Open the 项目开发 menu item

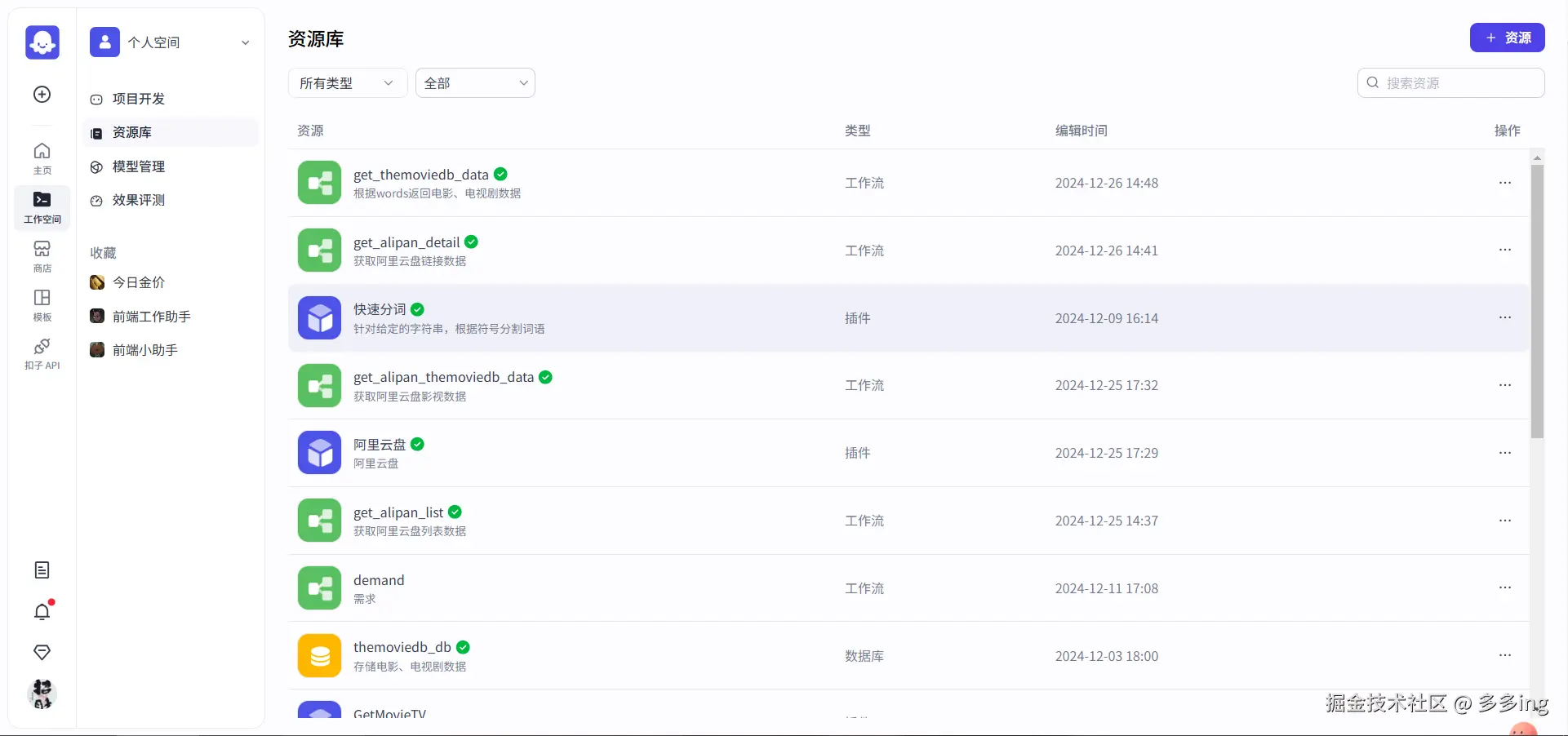pos(139,99)
